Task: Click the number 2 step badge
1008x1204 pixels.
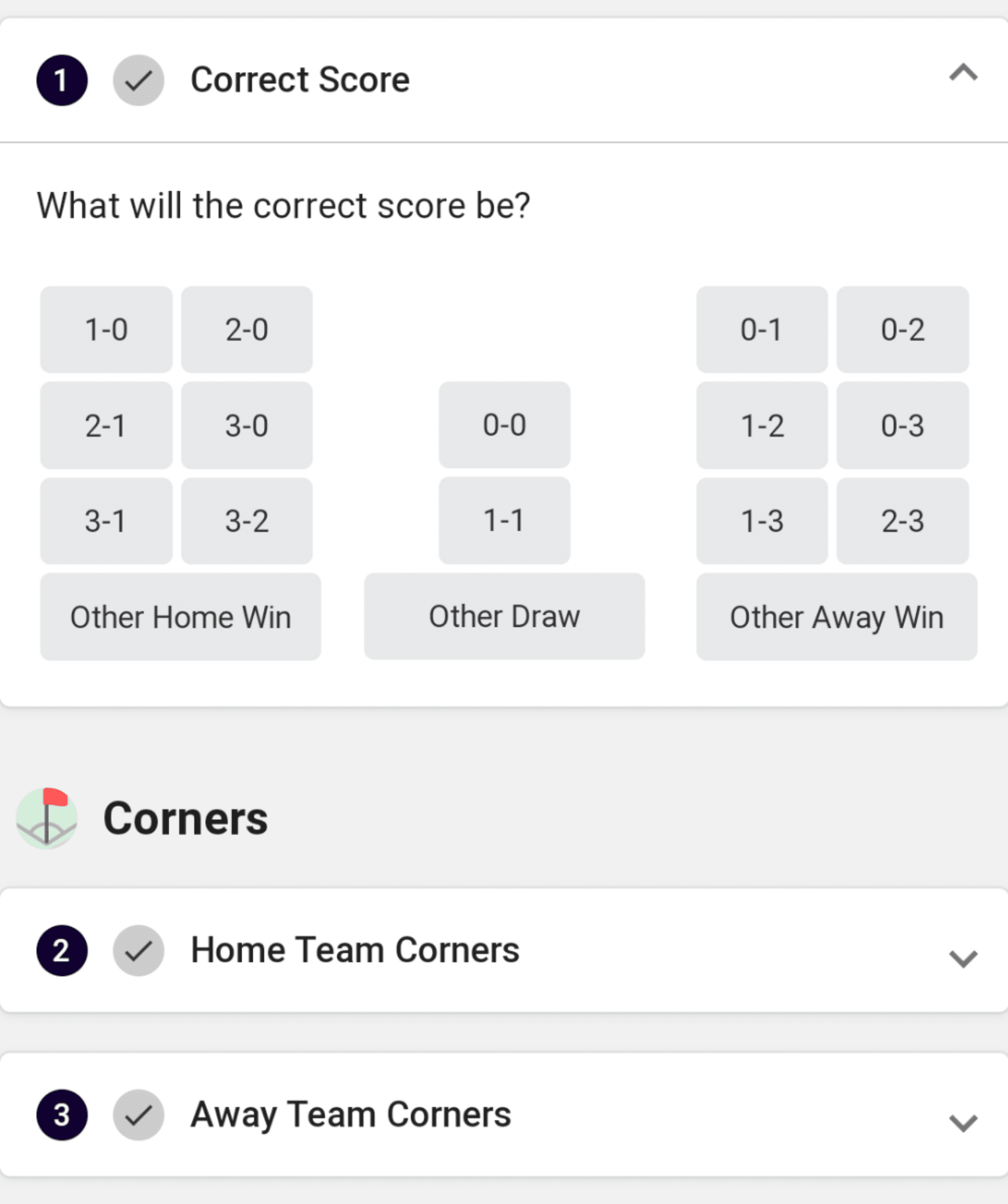Action: (x=62, y=951)
